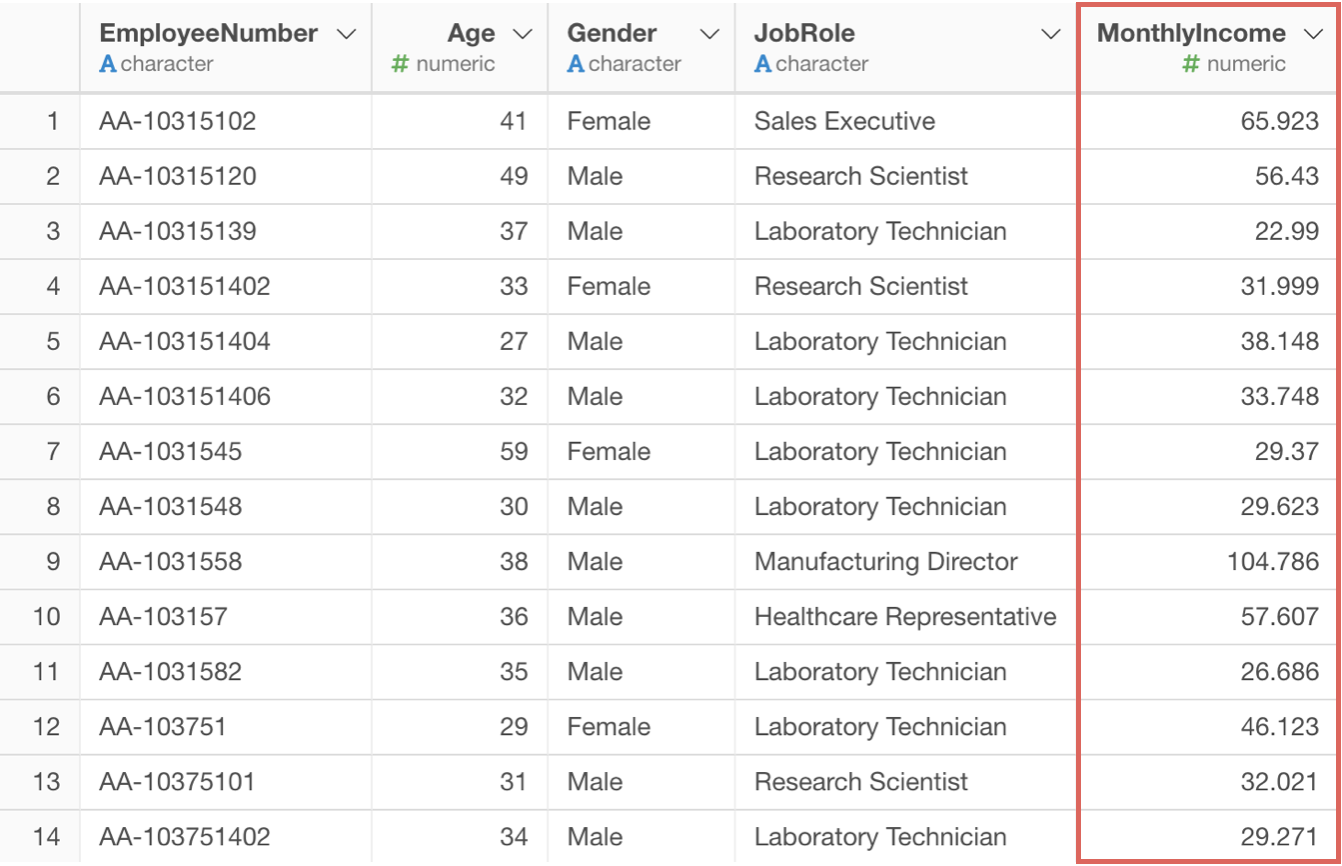Image resolution: width=1342 pixels, height=866 pixels.
Task: Select the Gender column header label
Action: [611, 33]
